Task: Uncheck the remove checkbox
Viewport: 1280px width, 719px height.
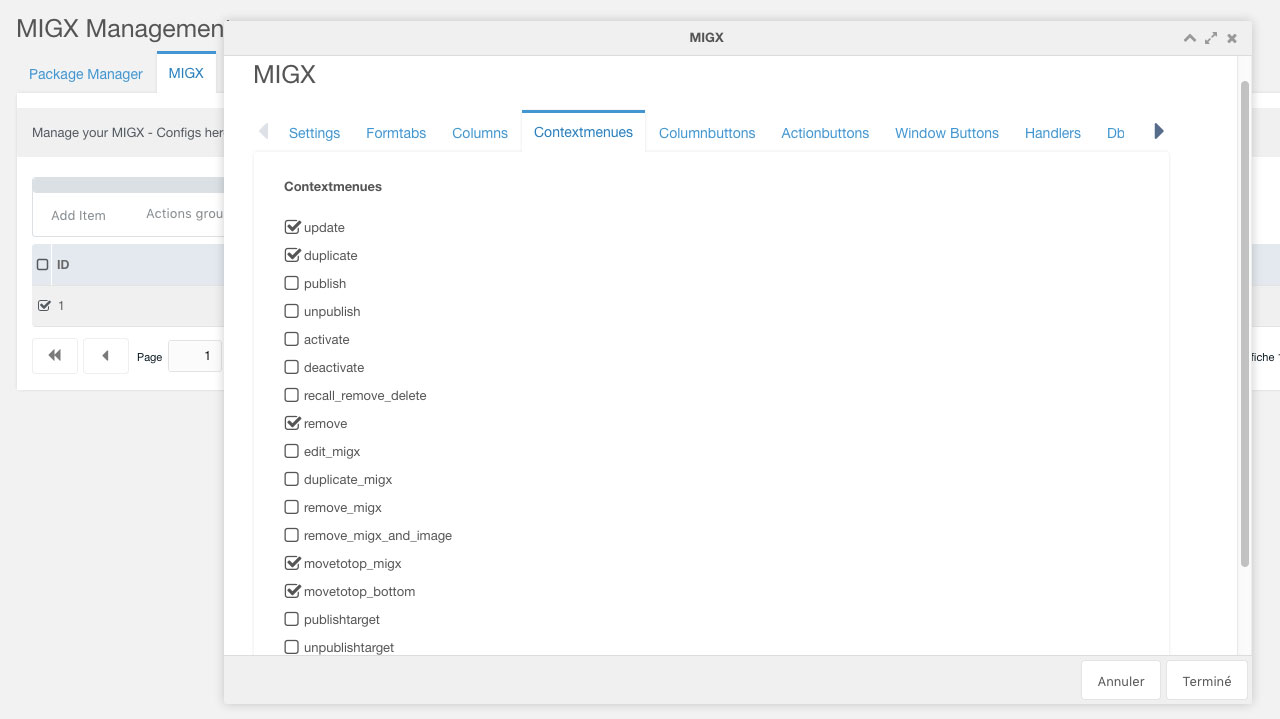Action: (x=292, y=423)
